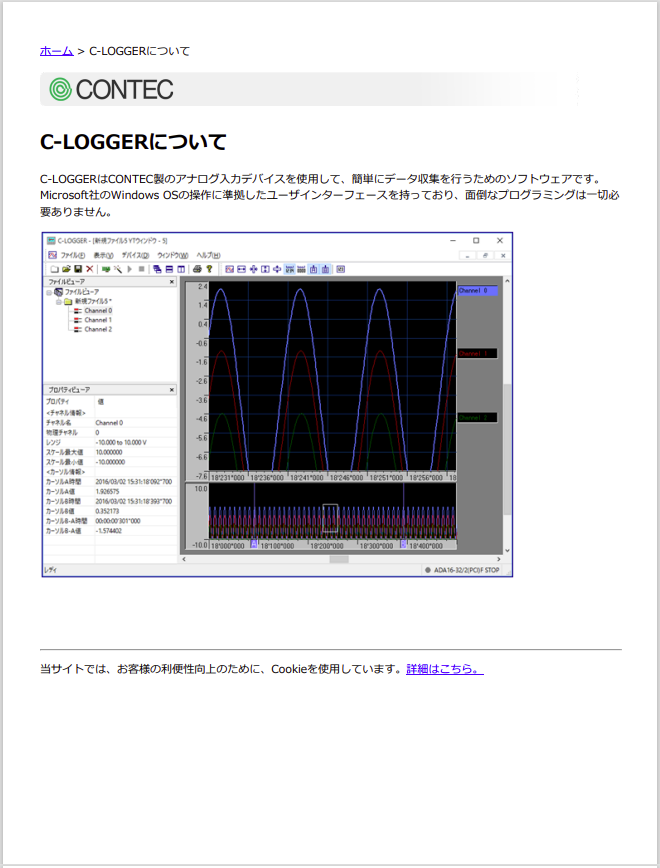660x868 pixels.
Task: Click the ホーム breadcrumb link
Action: 56,50
